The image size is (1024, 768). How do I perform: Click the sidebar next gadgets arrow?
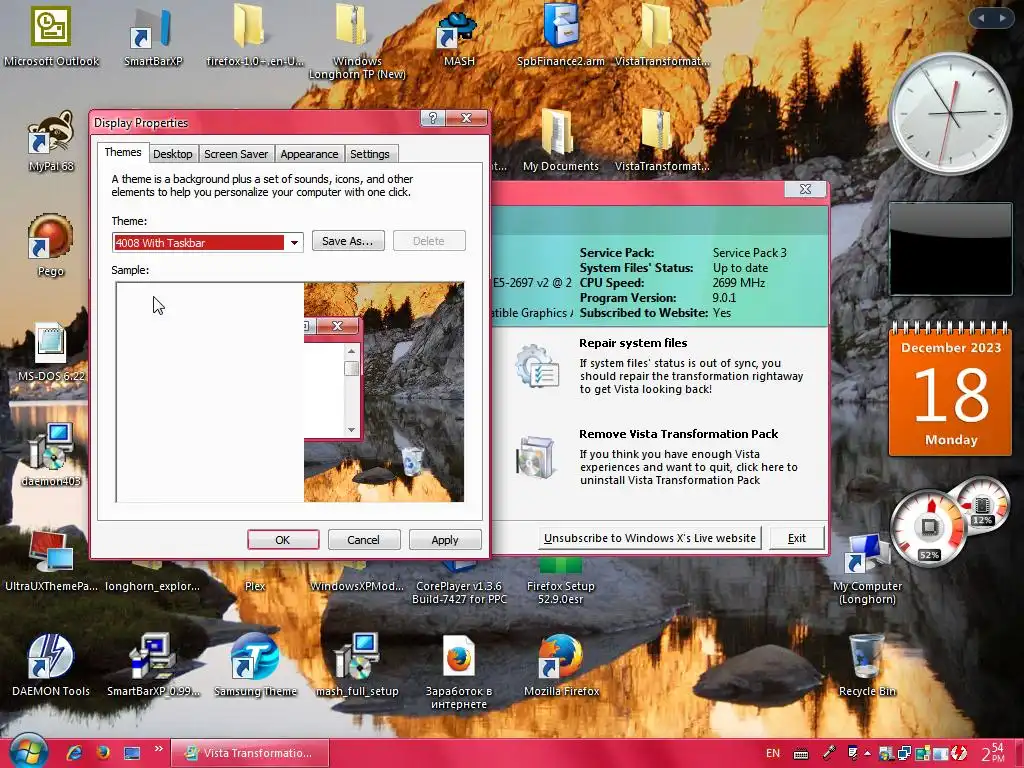pos(1002,18)
